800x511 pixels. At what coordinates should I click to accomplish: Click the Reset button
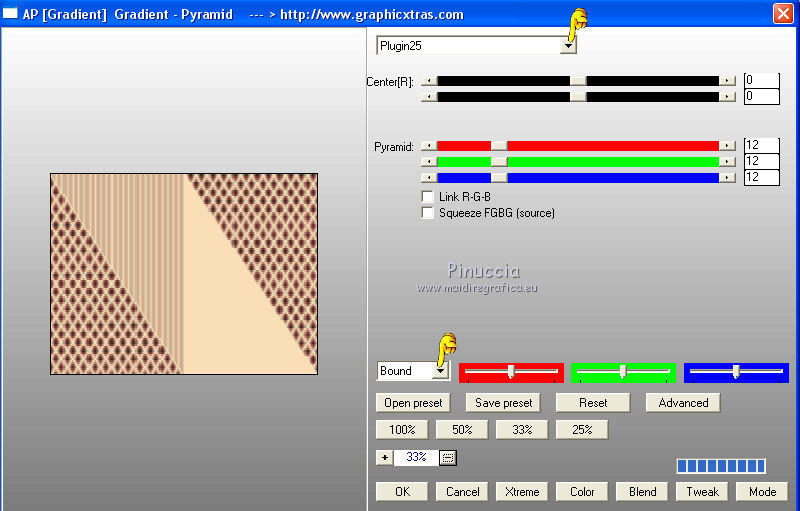593,403
